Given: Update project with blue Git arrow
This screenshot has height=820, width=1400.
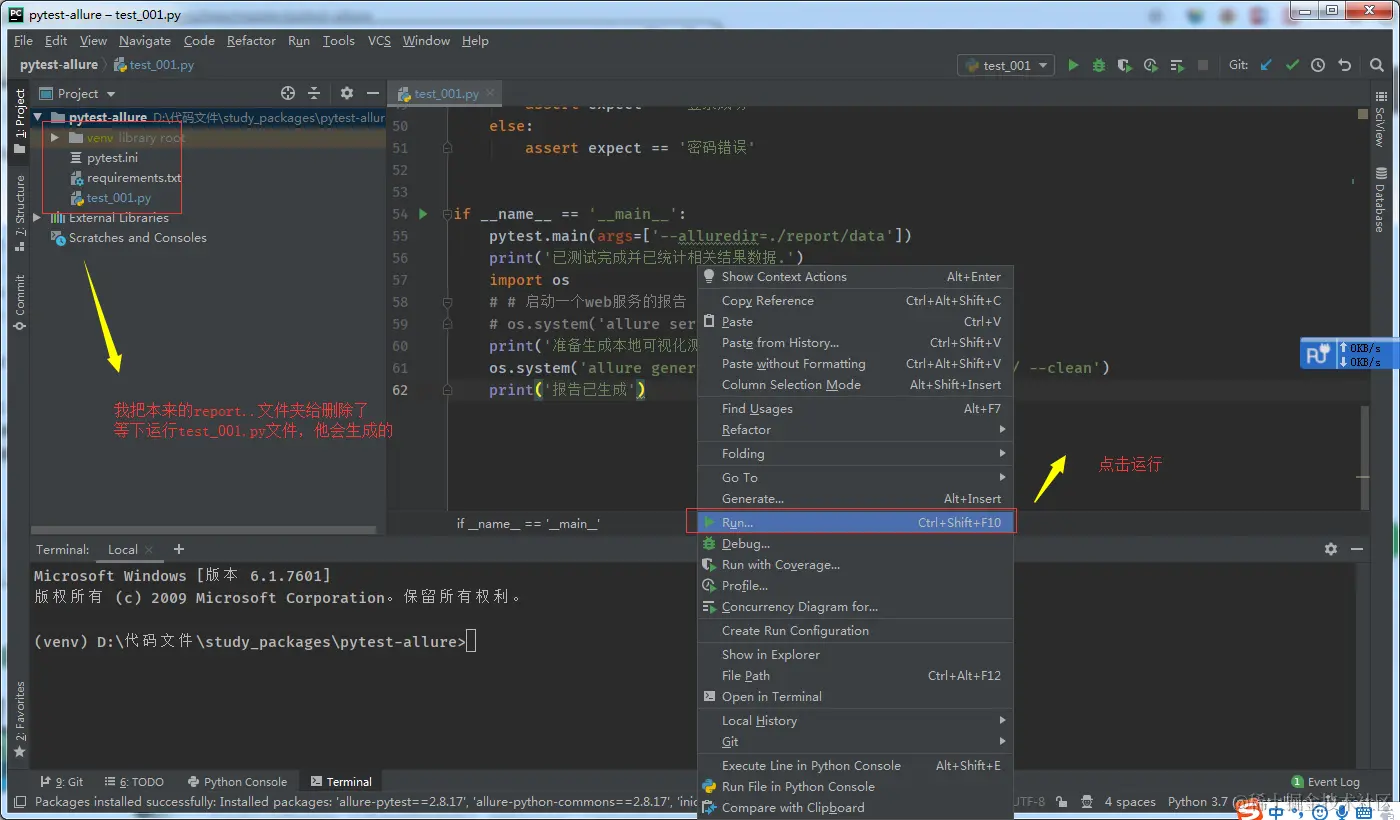Looking at the screenshot, I should tap(1266, 65).
